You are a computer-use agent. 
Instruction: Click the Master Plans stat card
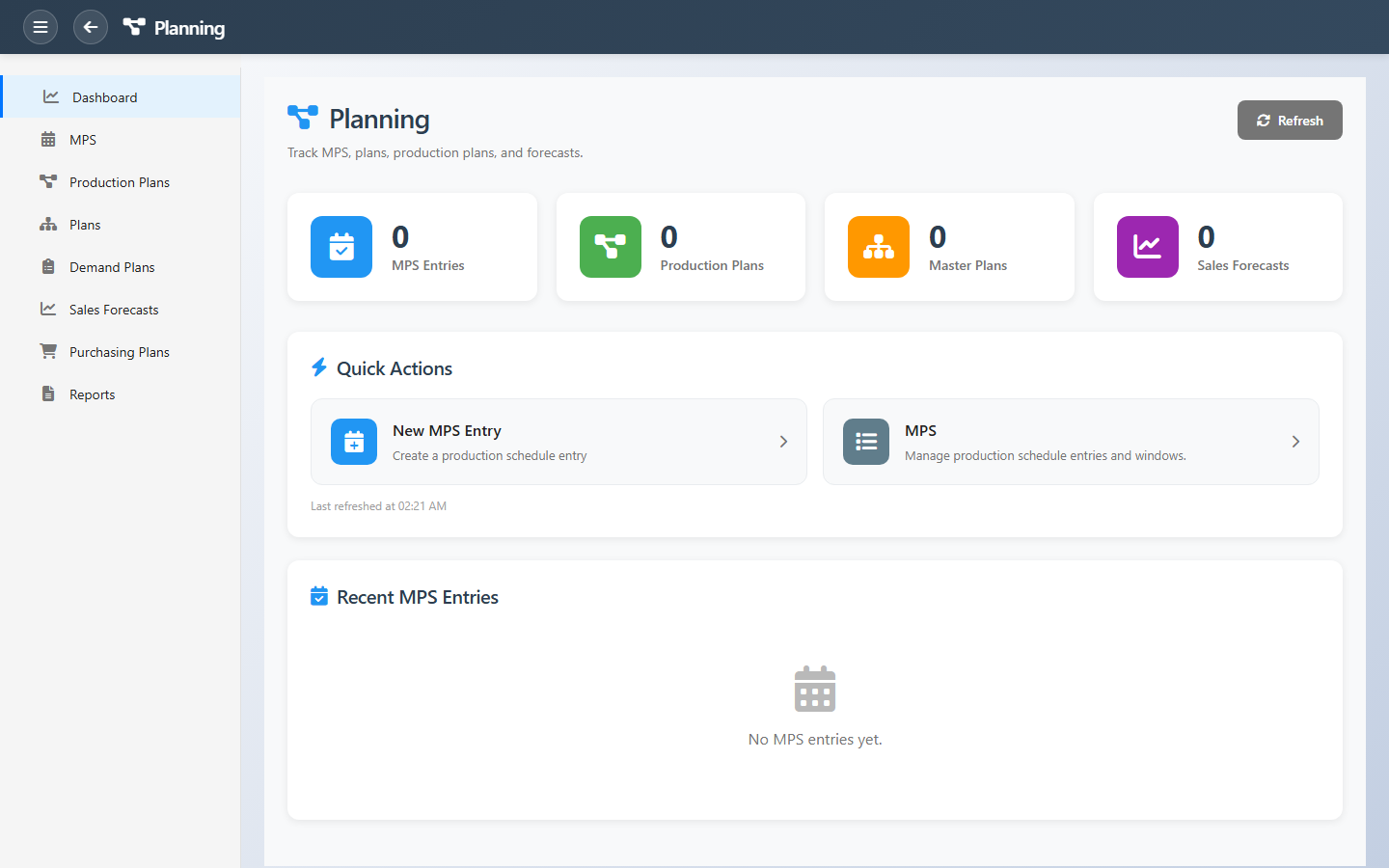pyautogui.click(x=949, y=247)
